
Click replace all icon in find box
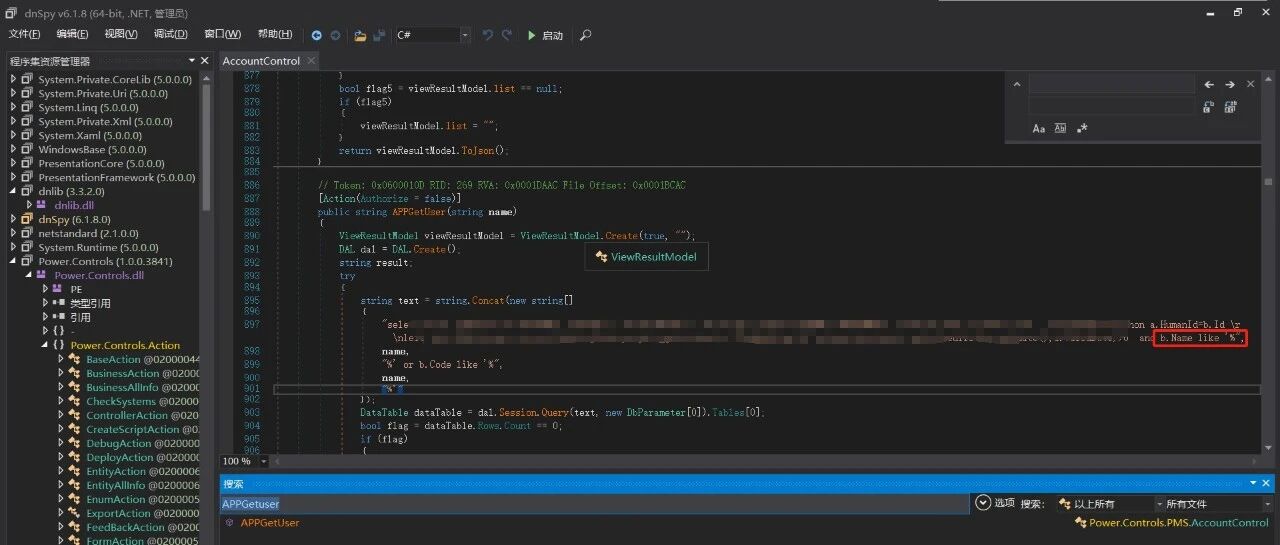tap(1229, 107)
